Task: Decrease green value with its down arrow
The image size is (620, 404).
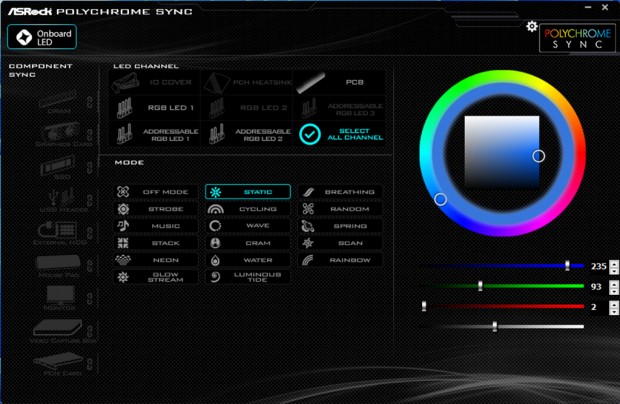Action: point(614,291)
